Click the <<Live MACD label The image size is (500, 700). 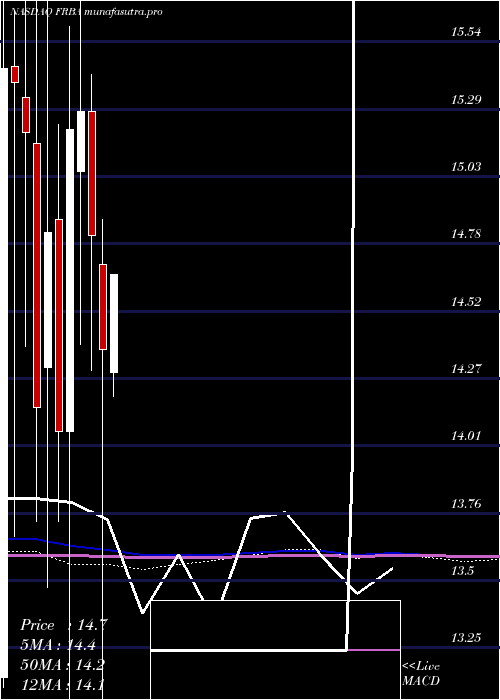[421, 673]
